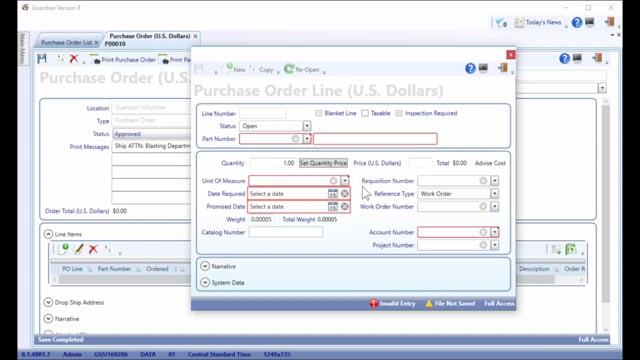The image size is (640, 360).
Task: Click the Invalid Entry status indicator
Action: tap(392, 304)
